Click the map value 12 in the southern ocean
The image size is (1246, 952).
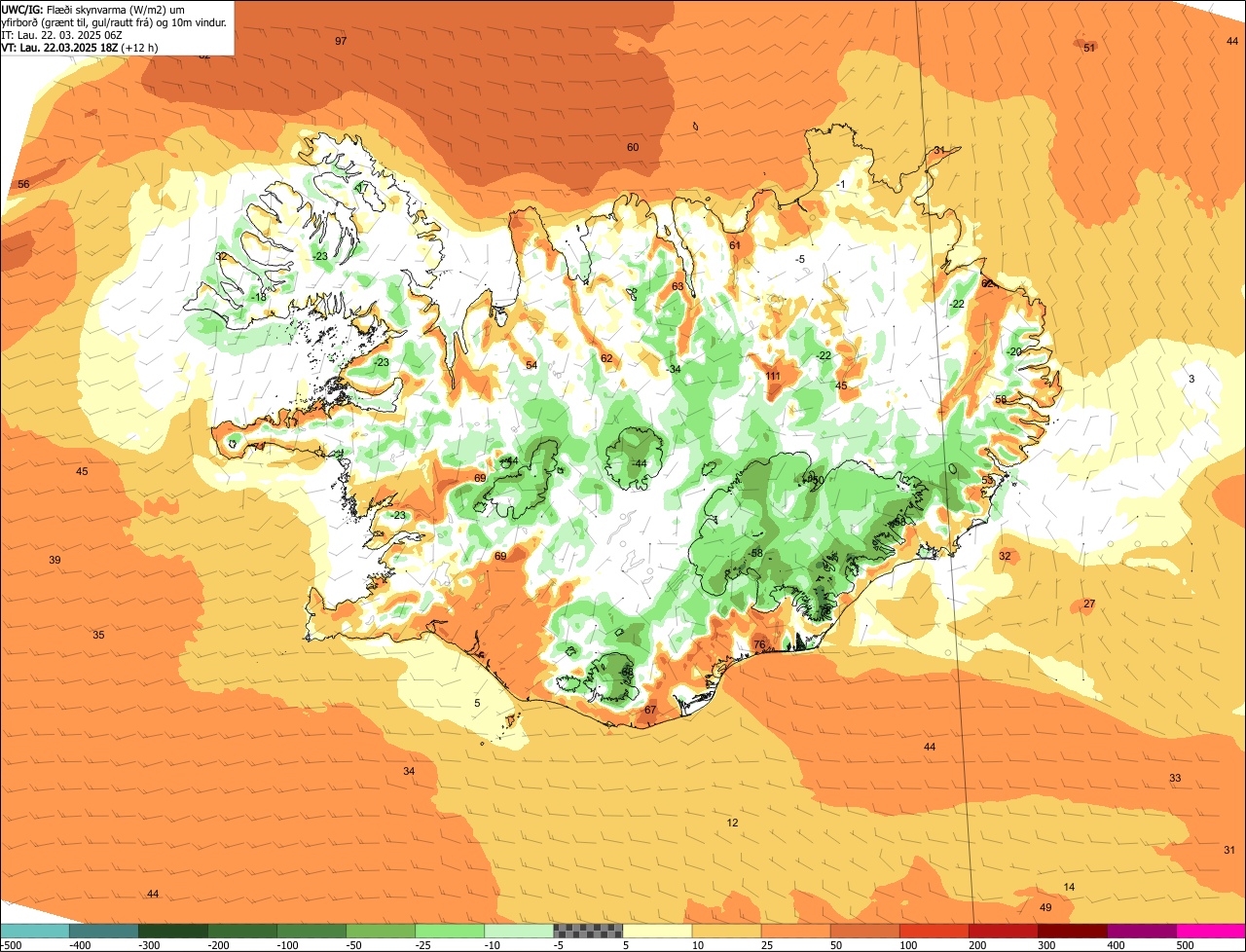(x=732, y=823)
